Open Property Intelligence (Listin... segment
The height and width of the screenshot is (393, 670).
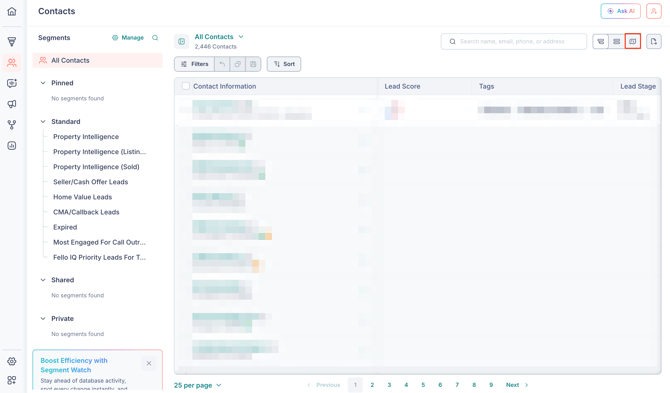[x=100, y=152]
